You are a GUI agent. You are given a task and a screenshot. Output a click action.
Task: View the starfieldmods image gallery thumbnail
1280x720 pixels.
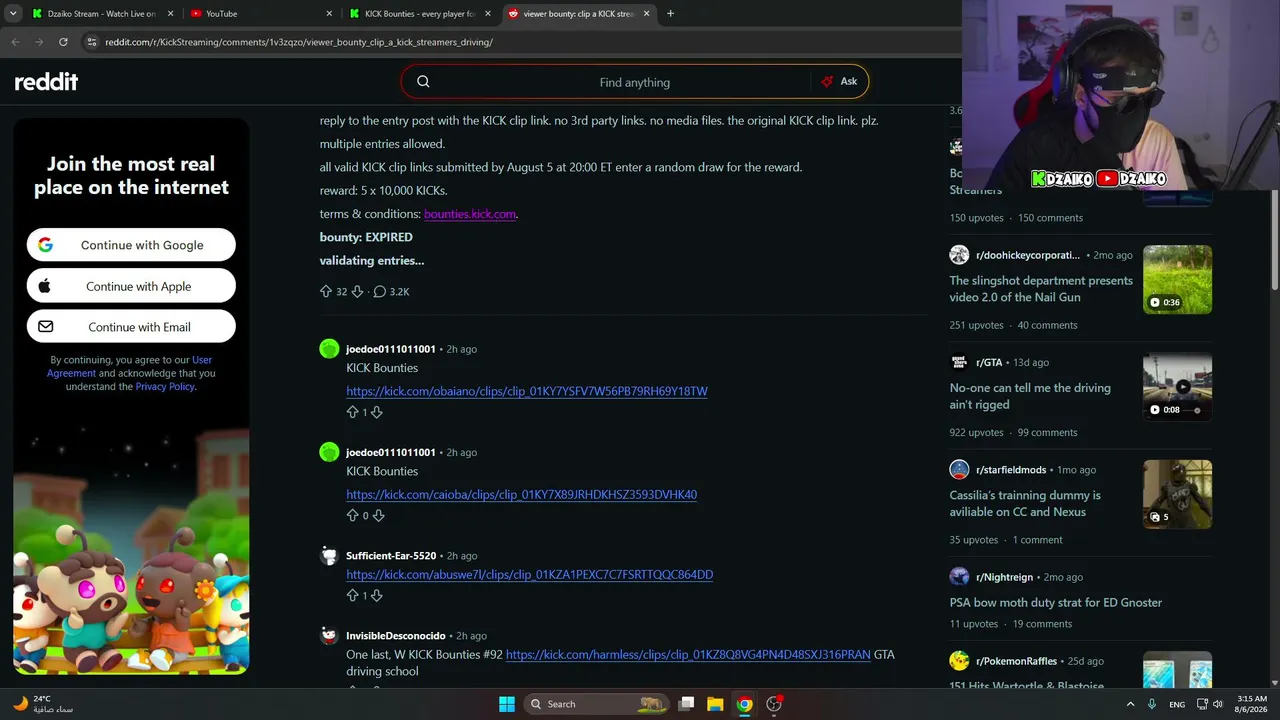(x=1177, y=494)
